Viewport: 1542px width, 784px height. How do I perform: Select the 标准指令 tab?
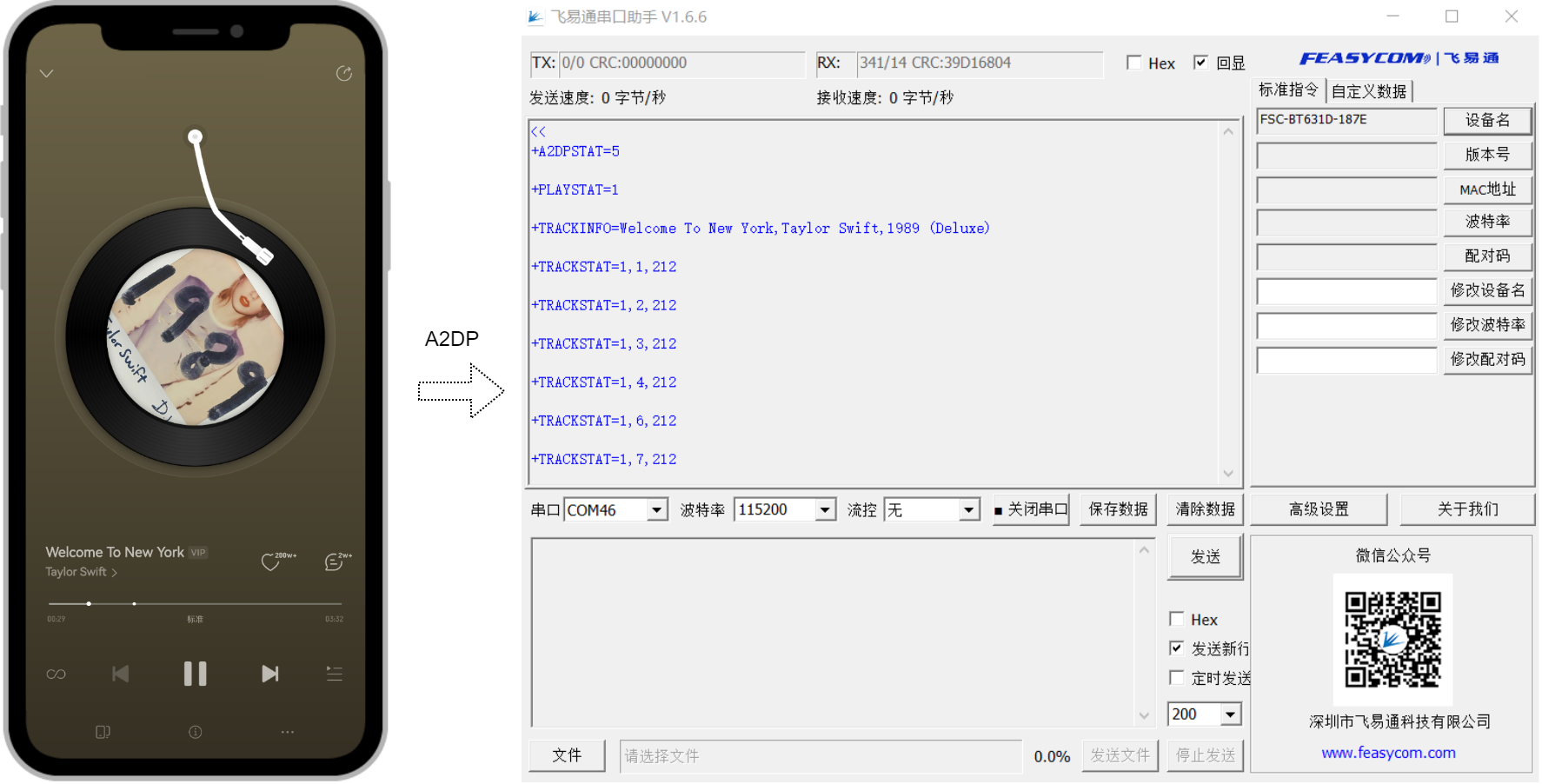click(x=1288, y=90)
